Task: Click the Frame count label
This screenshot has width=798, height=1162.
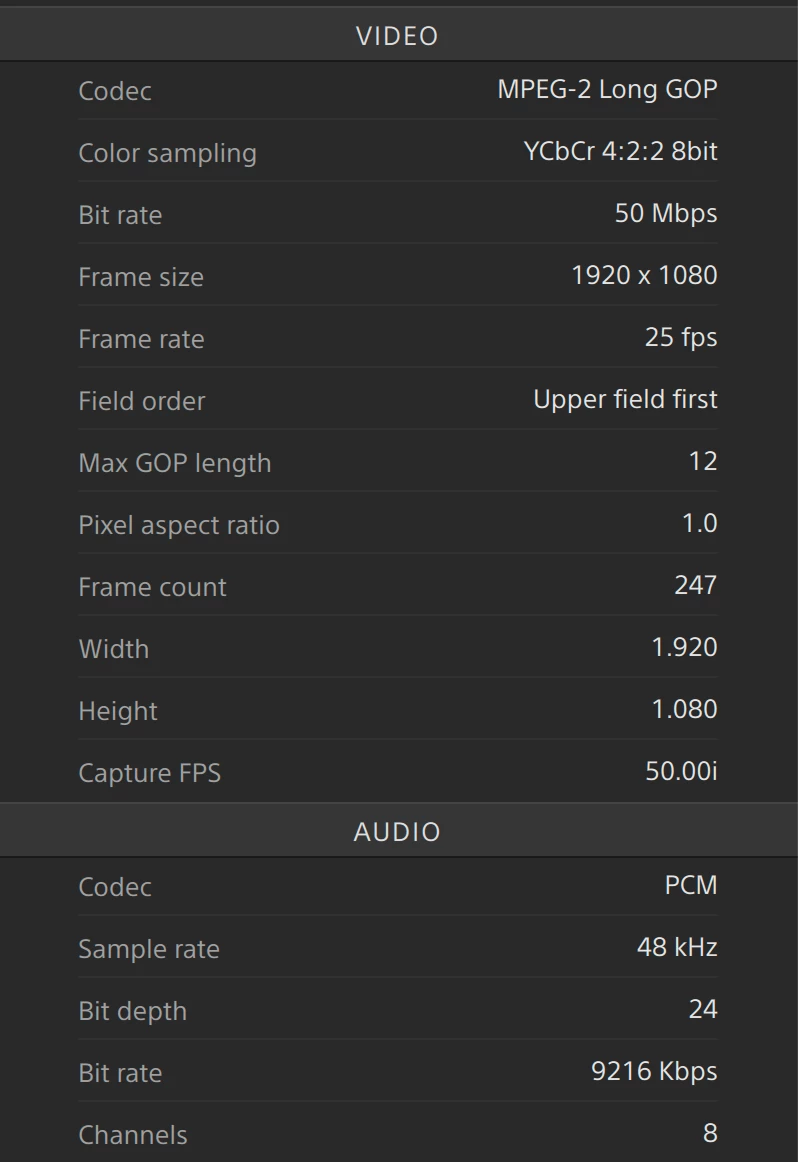Action: [153, 587]
